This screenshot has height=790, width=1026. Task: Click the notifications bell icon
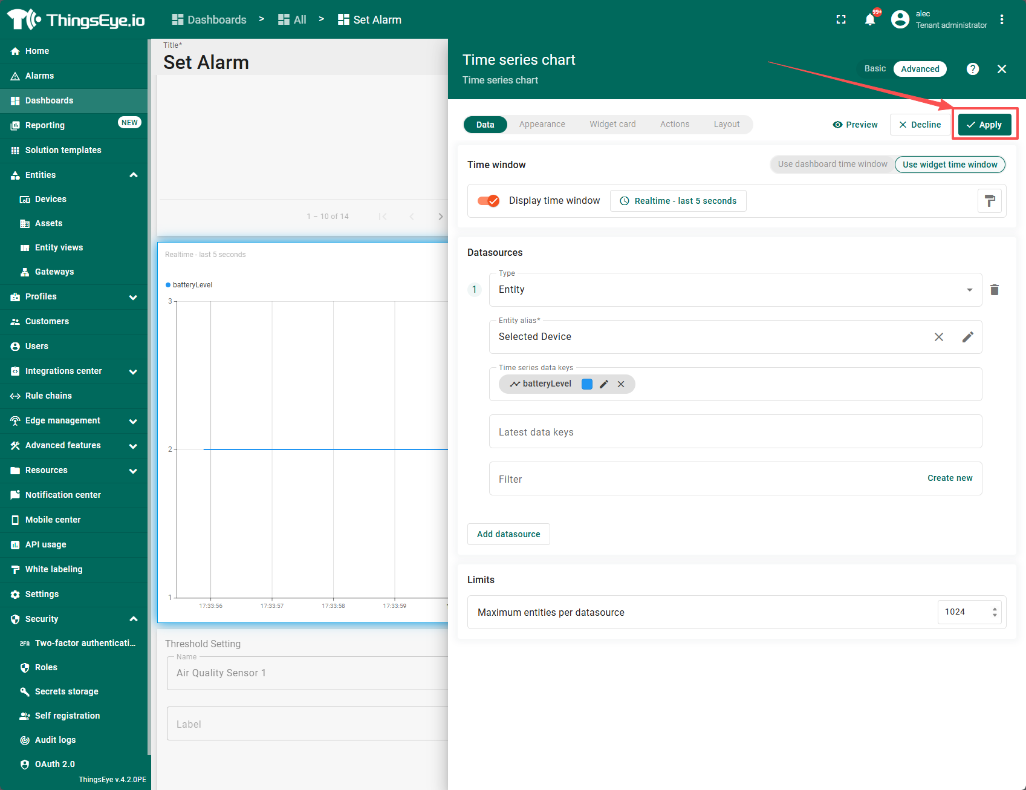point(870,20)
